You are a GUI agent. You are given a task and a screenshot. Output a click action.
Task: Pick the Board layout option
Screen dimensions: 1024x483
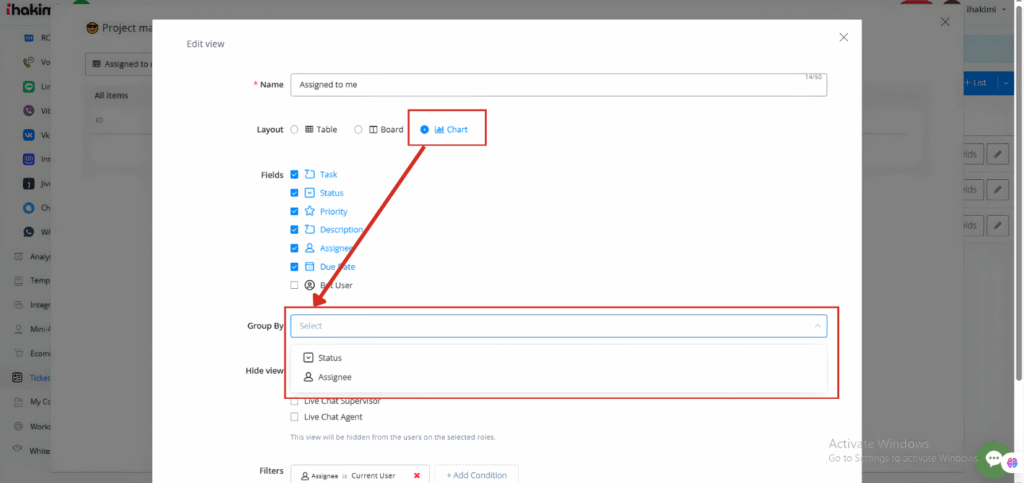pos(358,130)
